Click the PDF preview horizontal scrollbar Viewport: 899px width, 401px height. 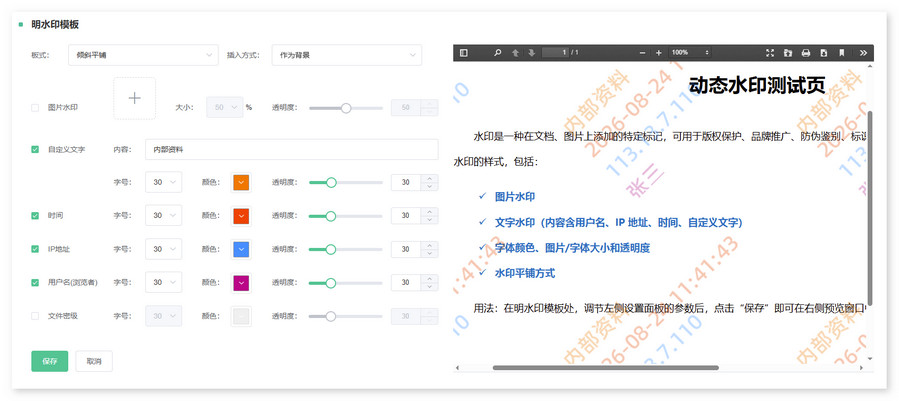pyautogui.click(x=605, y=367)
